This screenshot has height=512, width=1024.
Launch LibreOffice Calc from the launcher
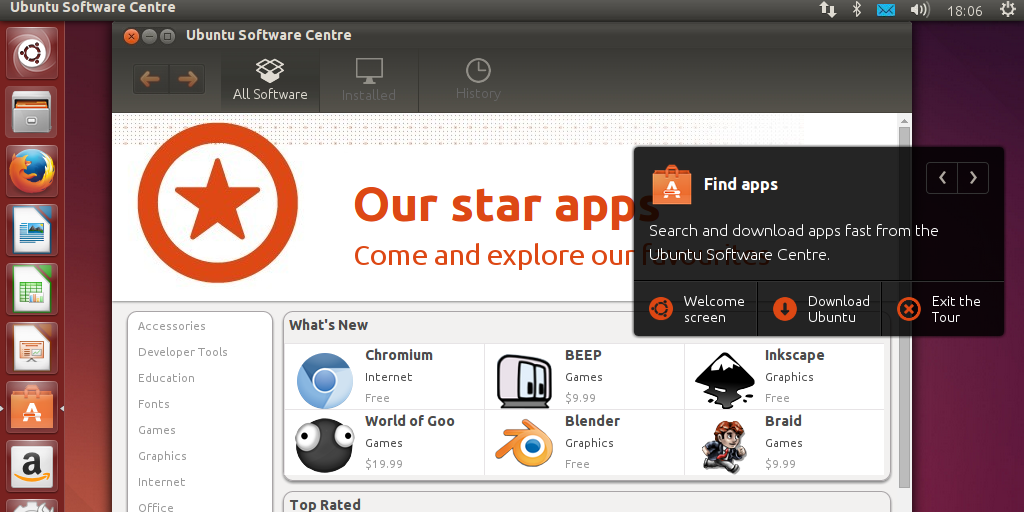[31, 289]
